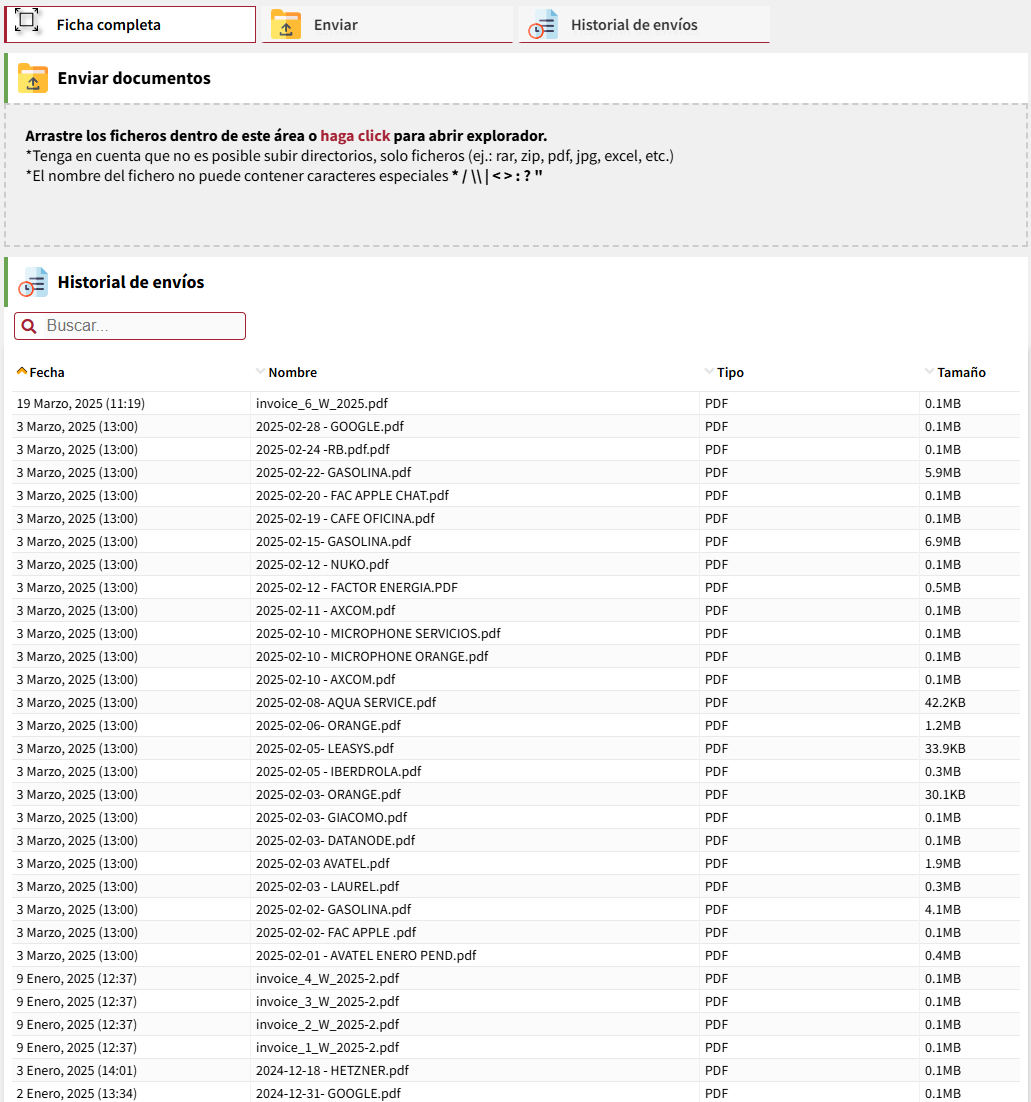Switch to the Ficha completa tab
This screenshot has width=1031, height=1102.
tap(130, 25)
